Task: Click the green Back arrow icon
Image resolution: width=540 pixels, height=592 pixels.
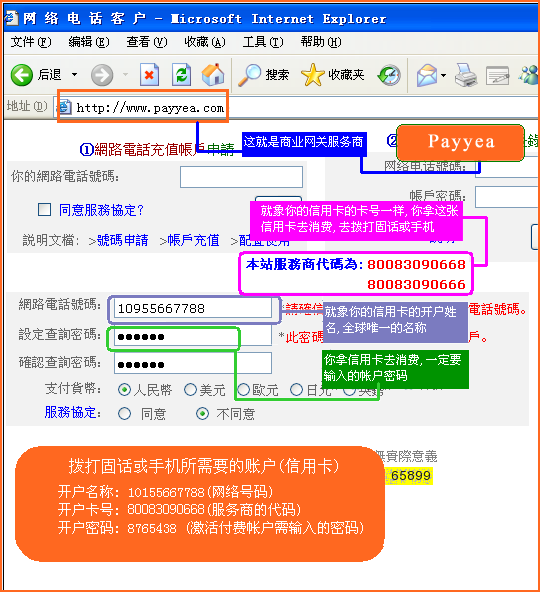Action: (x=22, y=75)
